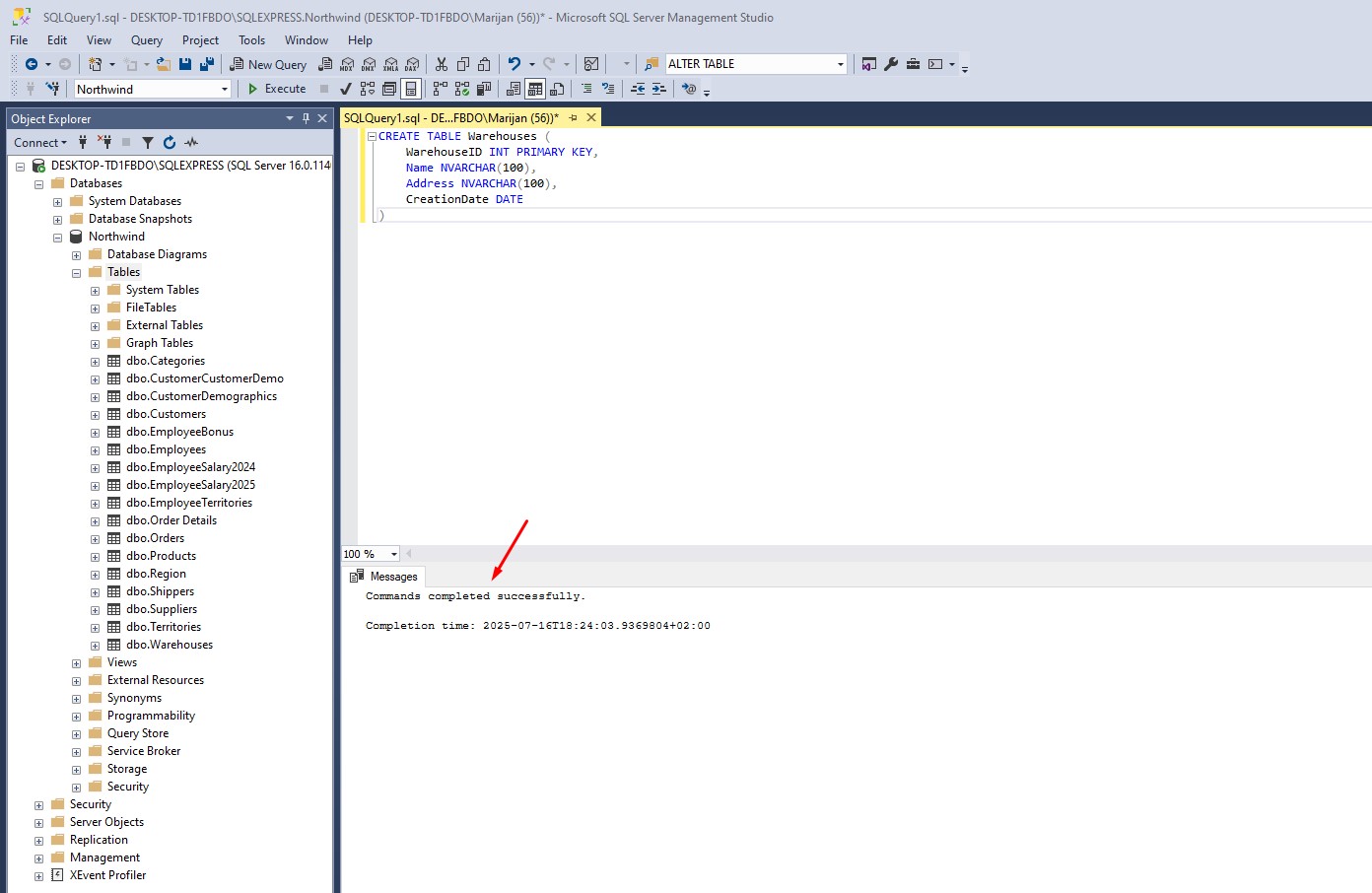Open the Query menu
The width and height of the screenshot is (1372, 893).
click(x=147, y=40)
